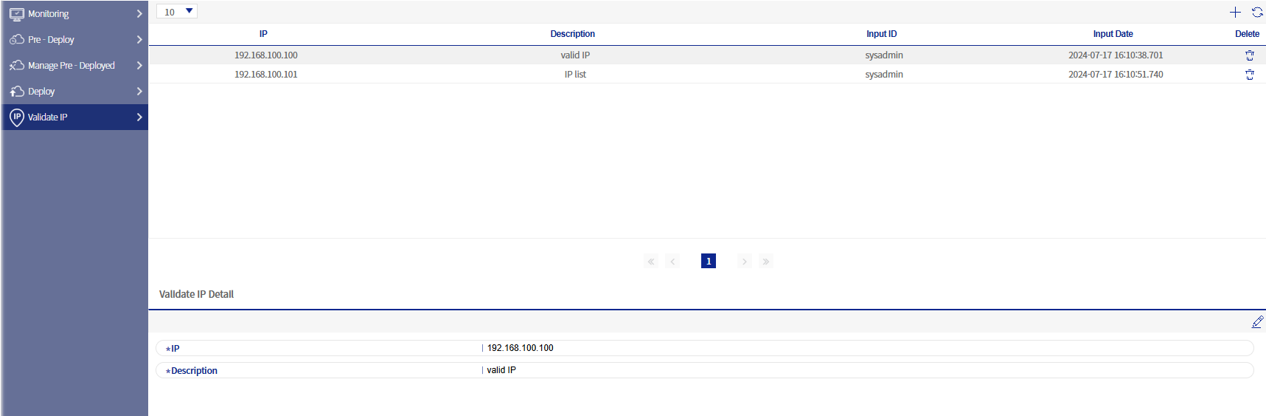The height and width of the screenshot is (416, 1266).
Task: Click the next page arrow
Action: tap(744, 261)
